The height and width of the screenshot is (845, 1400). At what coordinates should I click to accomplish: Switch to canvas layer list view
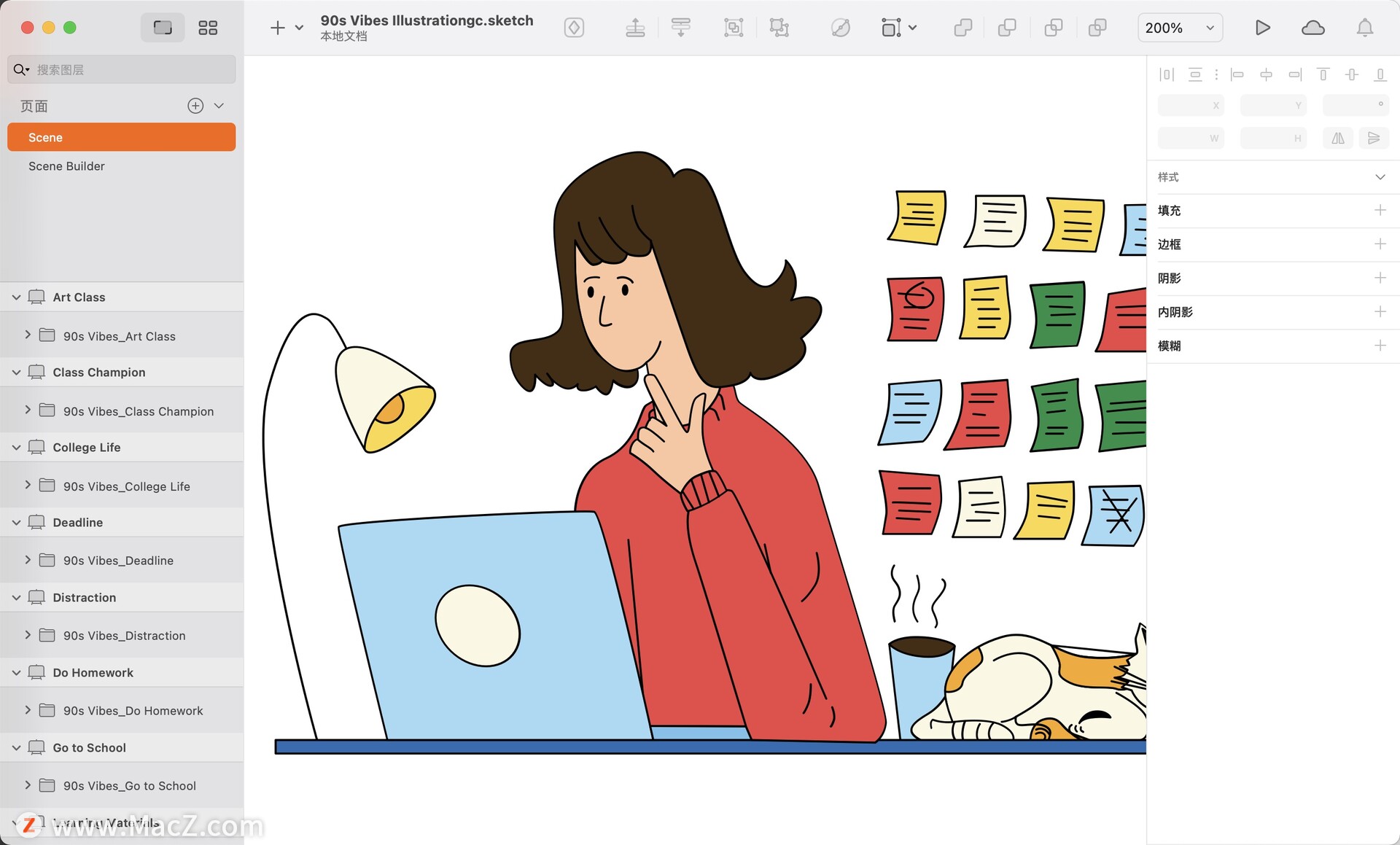163,28
